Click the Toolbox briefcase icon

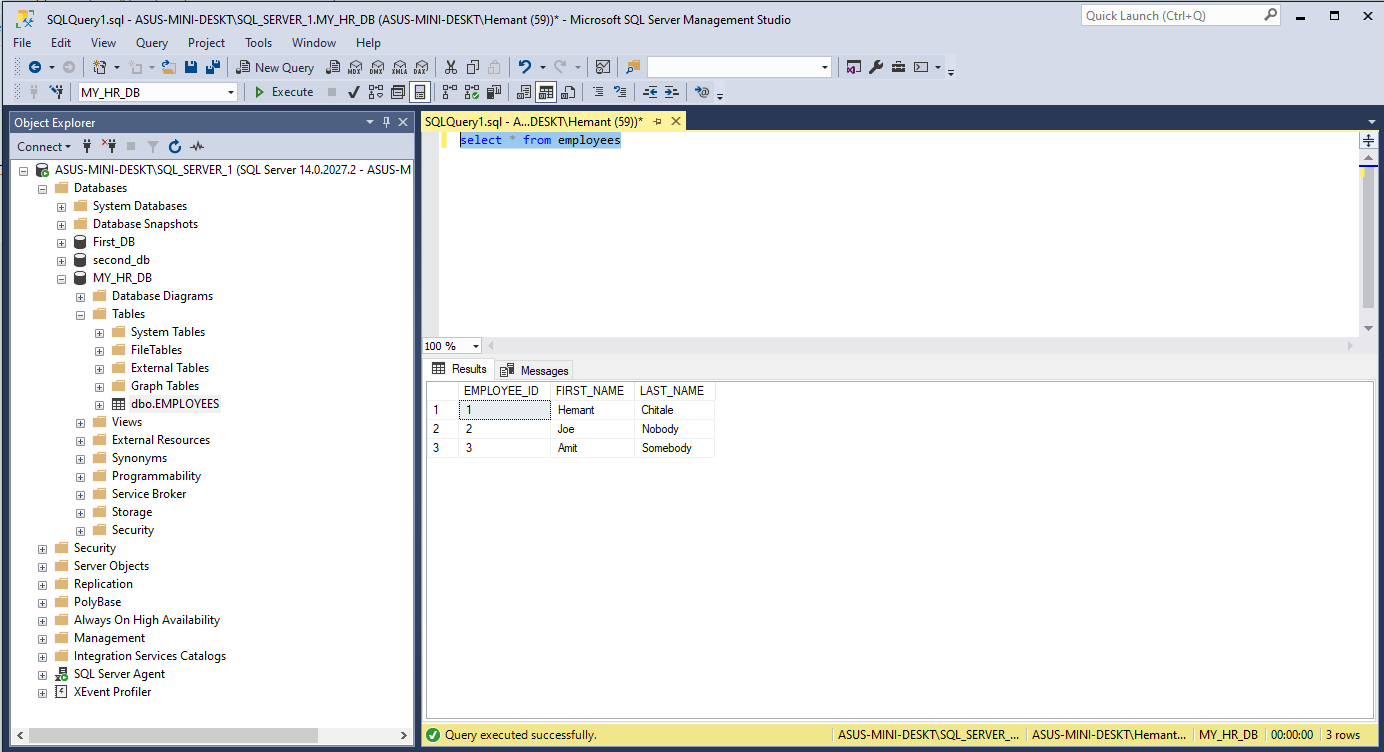(899, 67)
